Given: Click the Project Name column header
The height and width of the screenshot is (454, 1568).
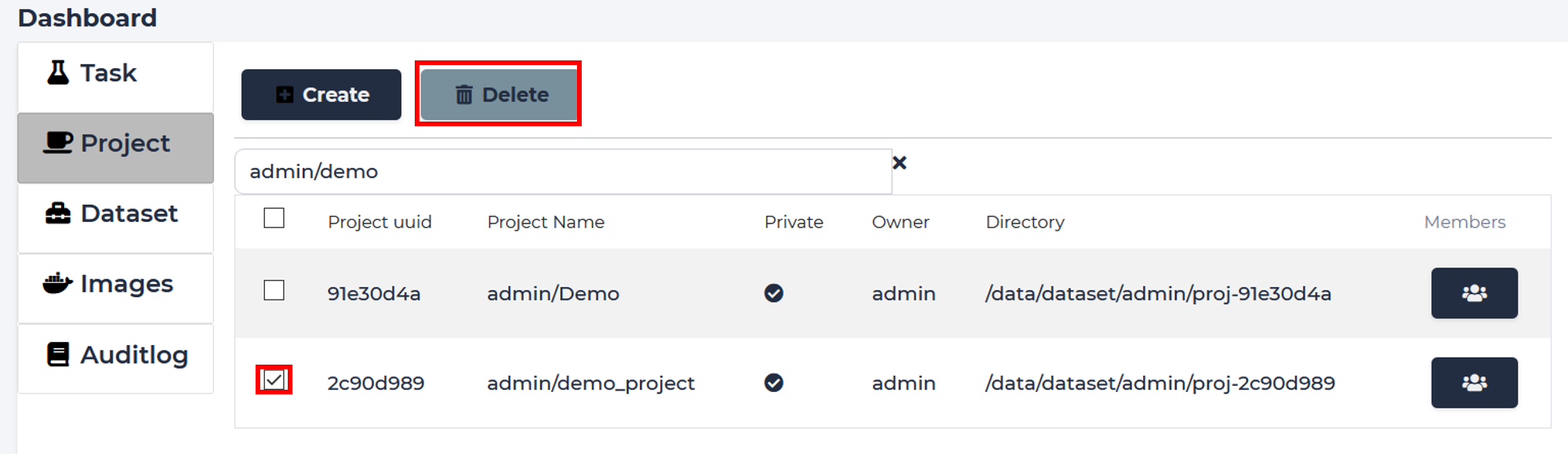Looking at the screenshot, I should pyautogui.click(x=546, y=222).
